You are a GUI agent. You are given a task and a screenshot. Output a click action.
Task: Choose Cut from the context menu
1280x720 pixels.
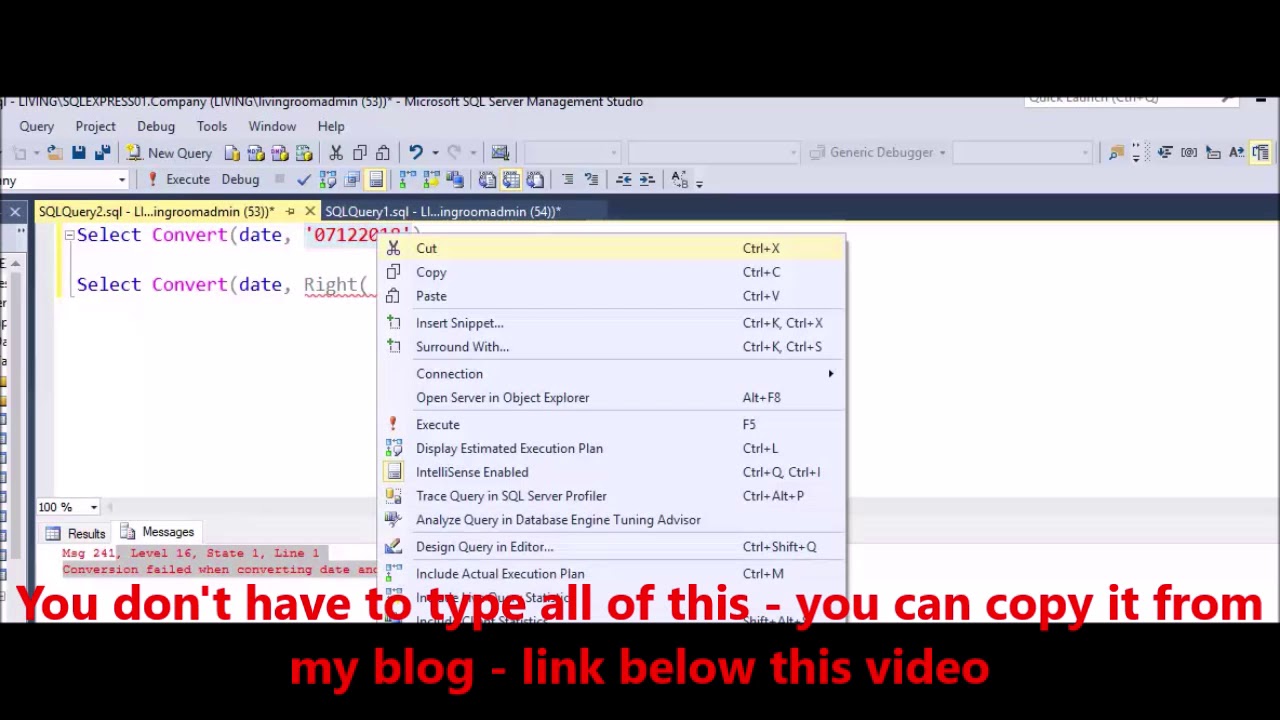click(x=612, y=248)
